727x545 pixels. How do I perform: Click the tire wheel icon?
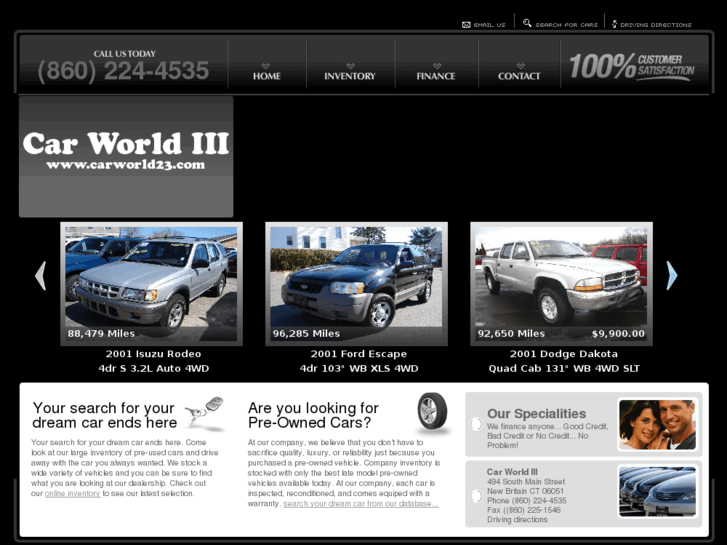[x=432, y=411]
